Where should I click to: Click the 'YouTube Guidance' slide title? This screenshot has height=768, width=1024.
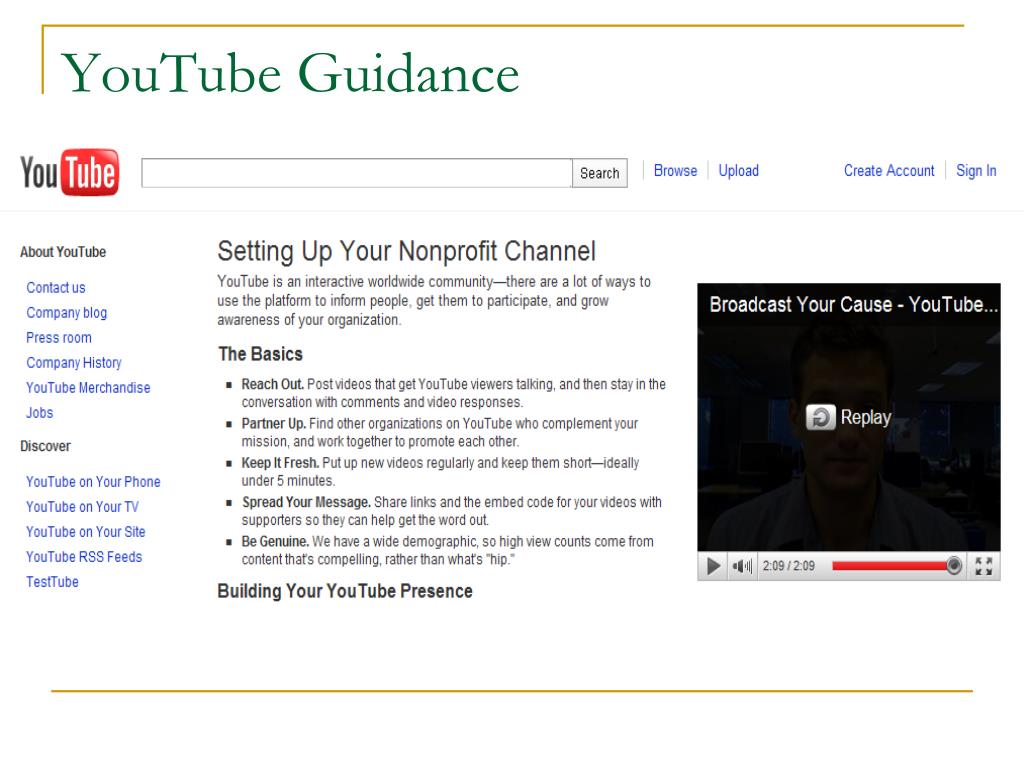[x=290, y=73]
